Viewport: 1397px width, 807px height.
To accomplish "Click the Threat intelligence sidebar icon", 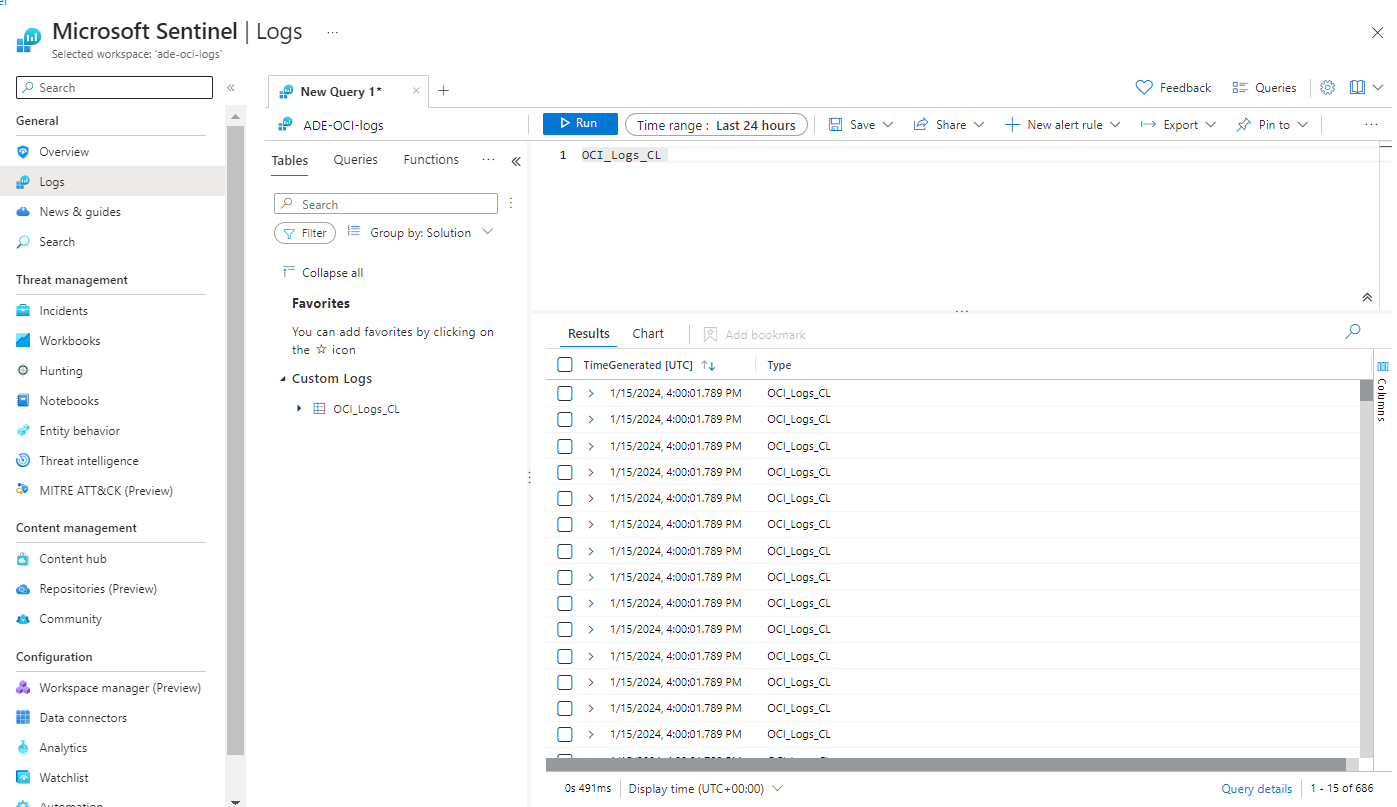I will (x=23, y=461).
